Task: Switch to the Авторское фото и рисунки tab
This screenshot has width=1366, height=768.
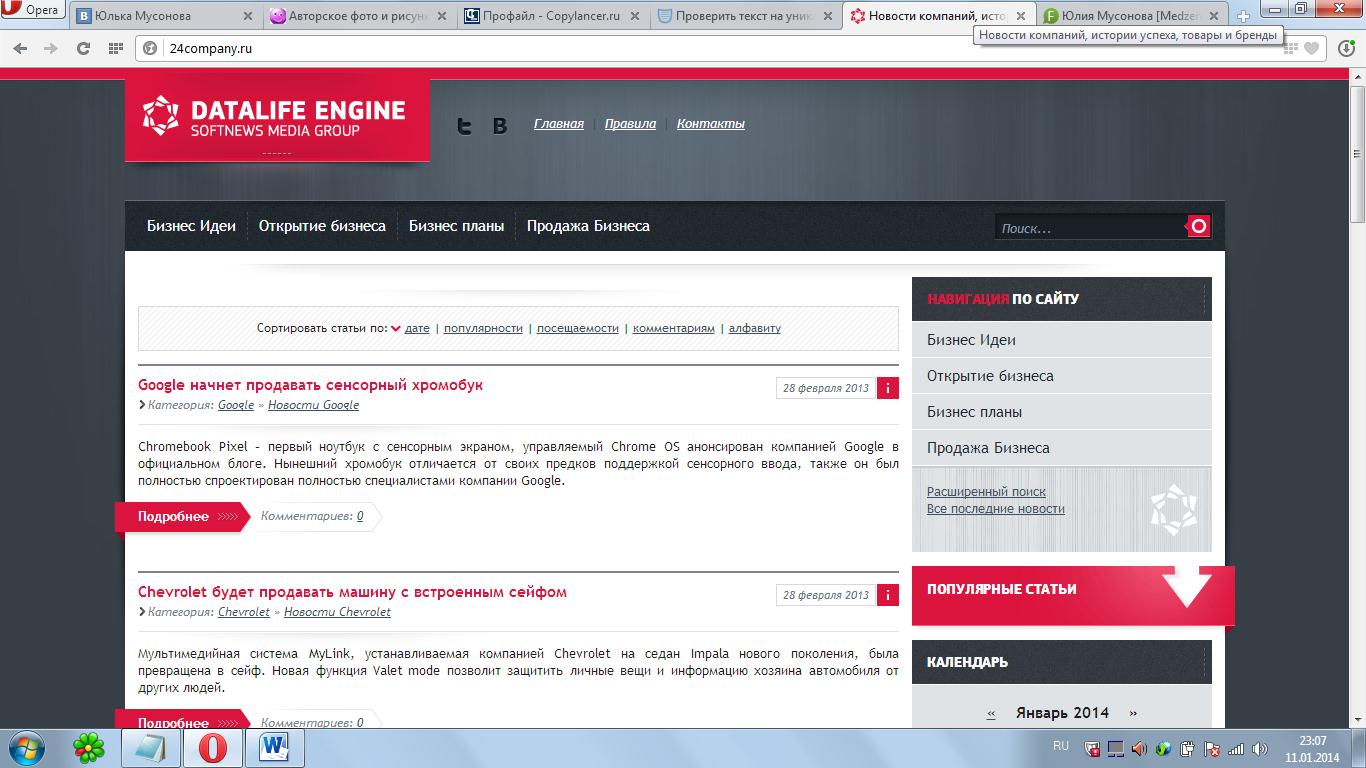Action: pos(358,16)
